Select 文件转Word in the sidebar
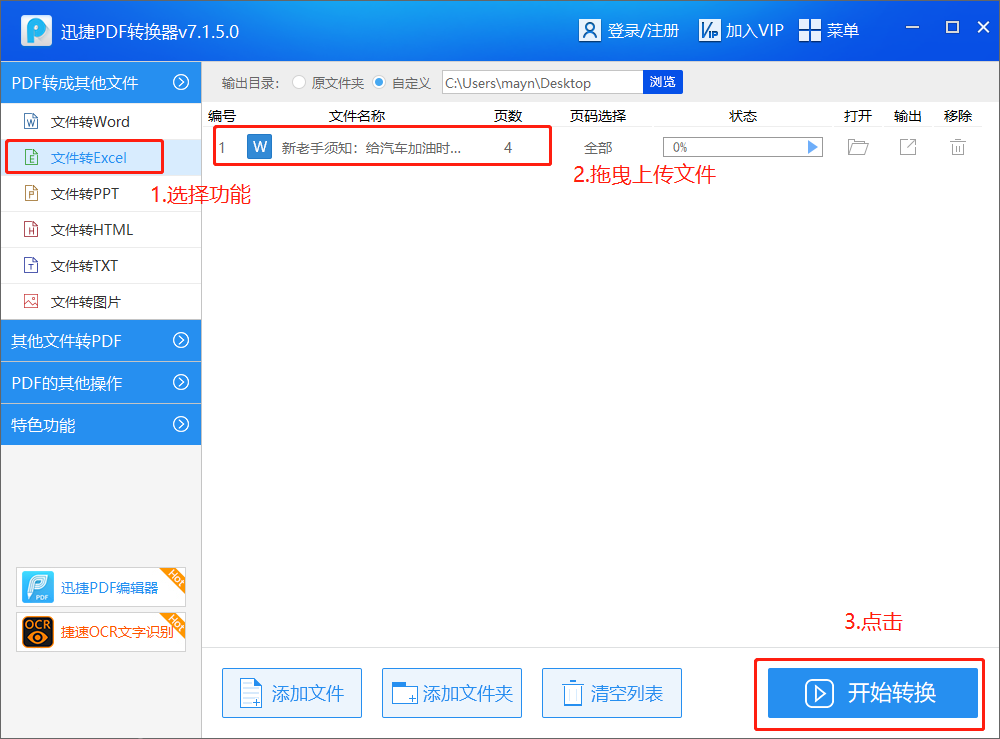 [x=101, y=121]
